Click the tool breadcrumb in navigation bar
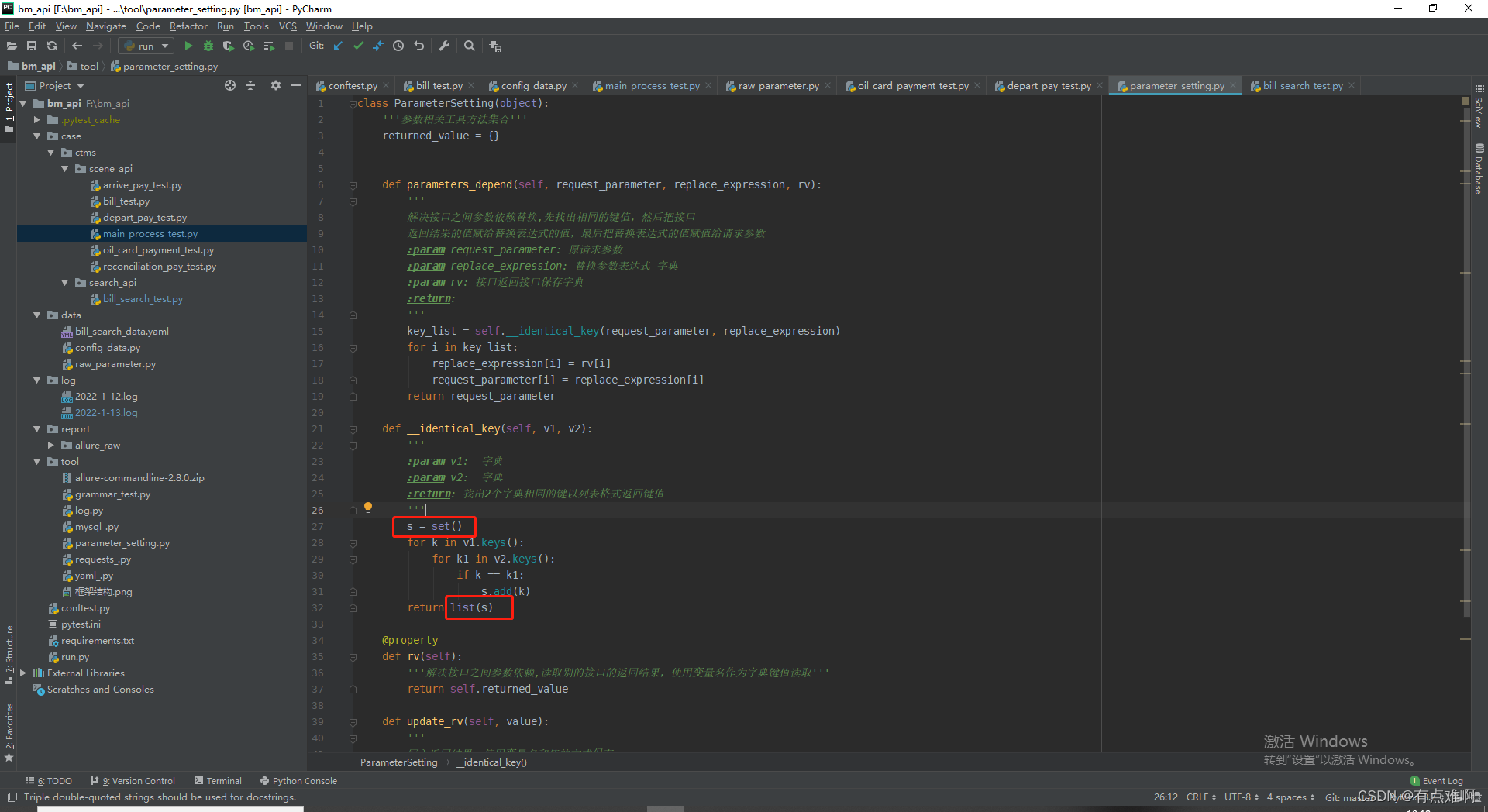 point(84,67)
